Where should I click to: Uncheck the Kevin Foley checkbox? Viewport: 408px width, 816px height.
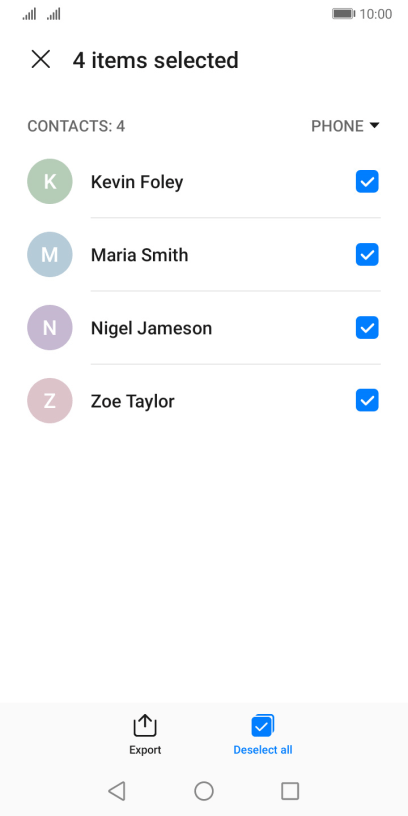[367, 182]
